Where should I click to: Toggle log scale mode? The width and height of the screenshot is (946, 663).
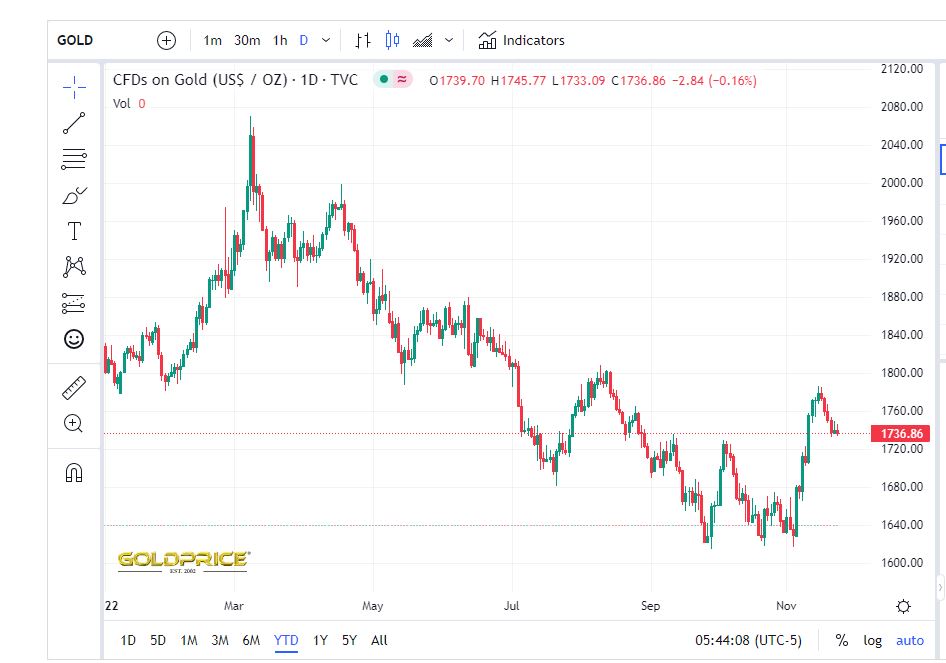(872, 640)
